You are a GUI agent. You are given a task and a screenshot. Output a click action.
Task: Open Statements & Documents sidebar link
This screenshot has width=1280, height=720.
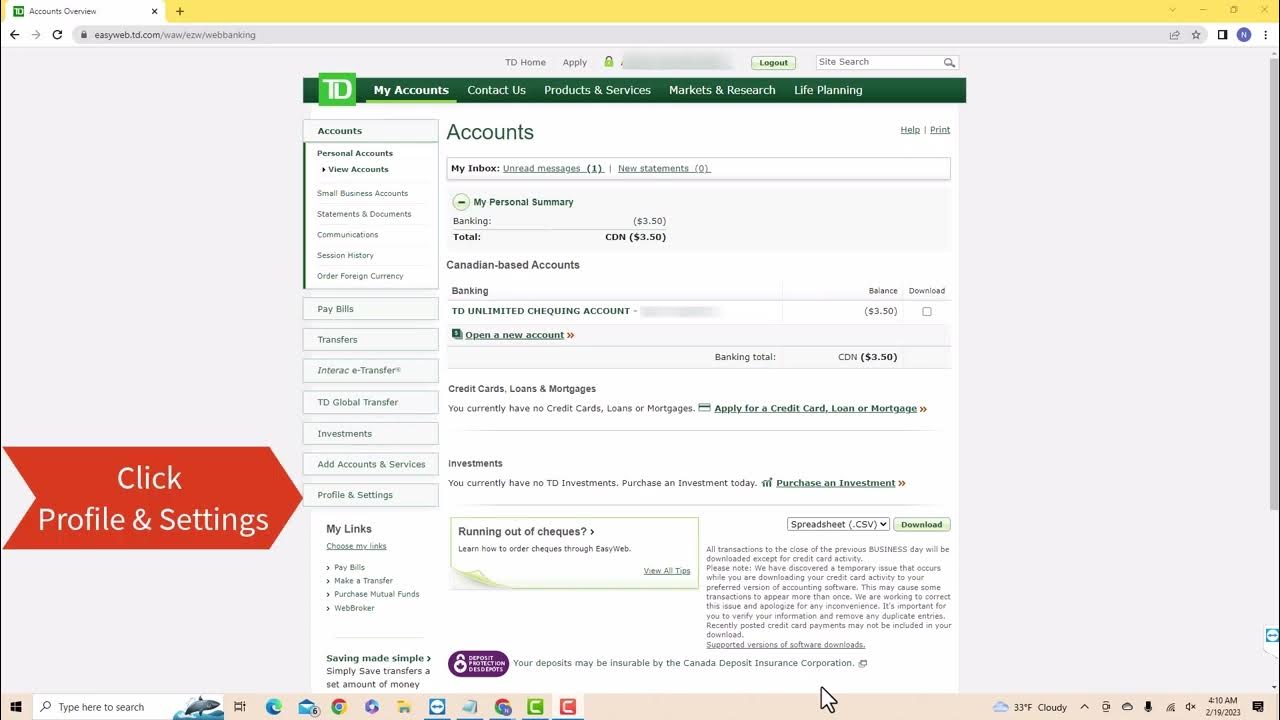[x=364, y=214]
